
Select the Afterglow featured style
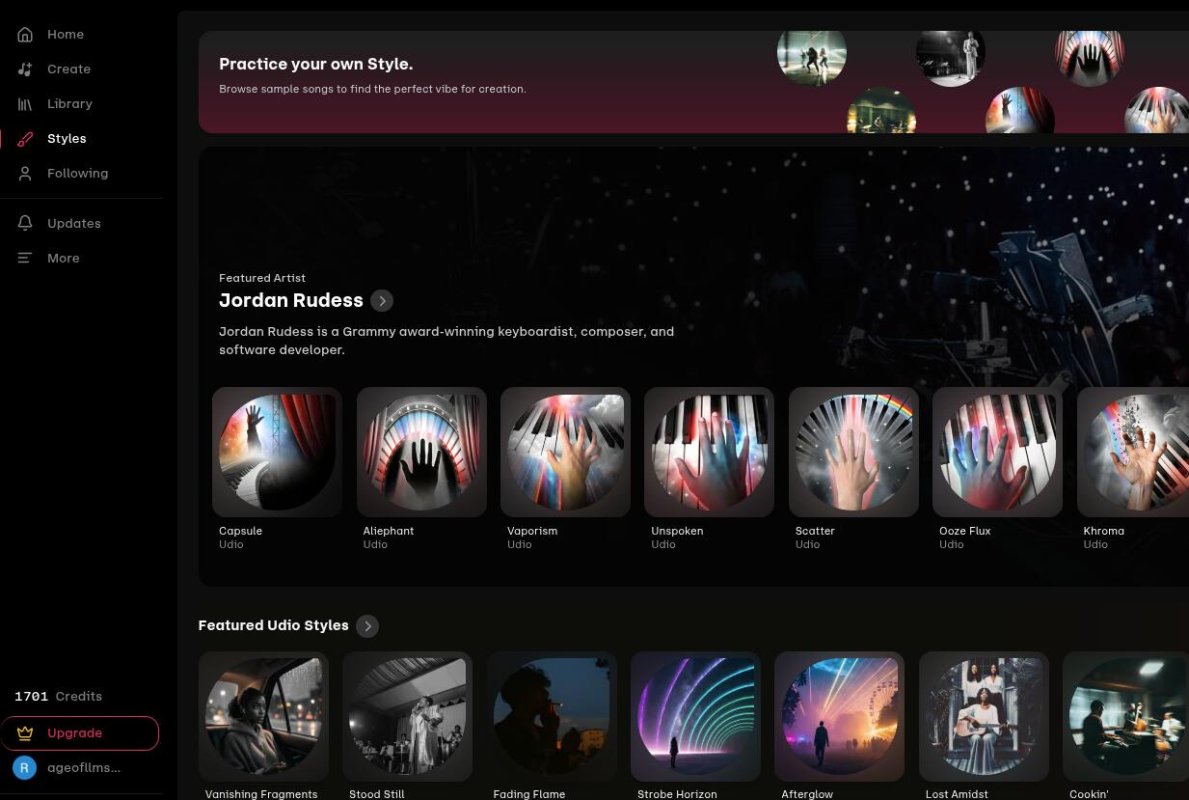(839, 716)
